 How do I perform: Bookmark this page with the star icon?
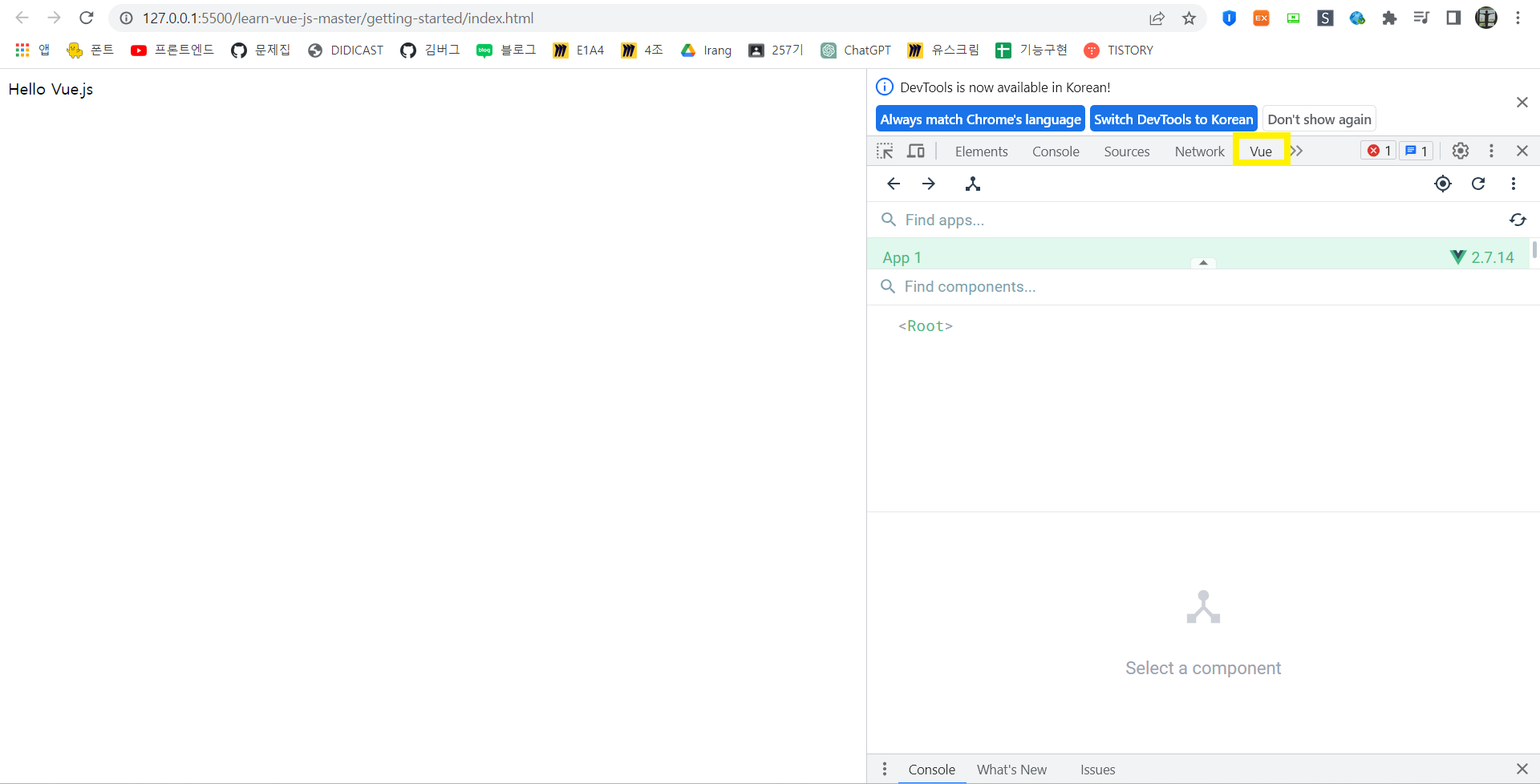(x=1189, y=18)
